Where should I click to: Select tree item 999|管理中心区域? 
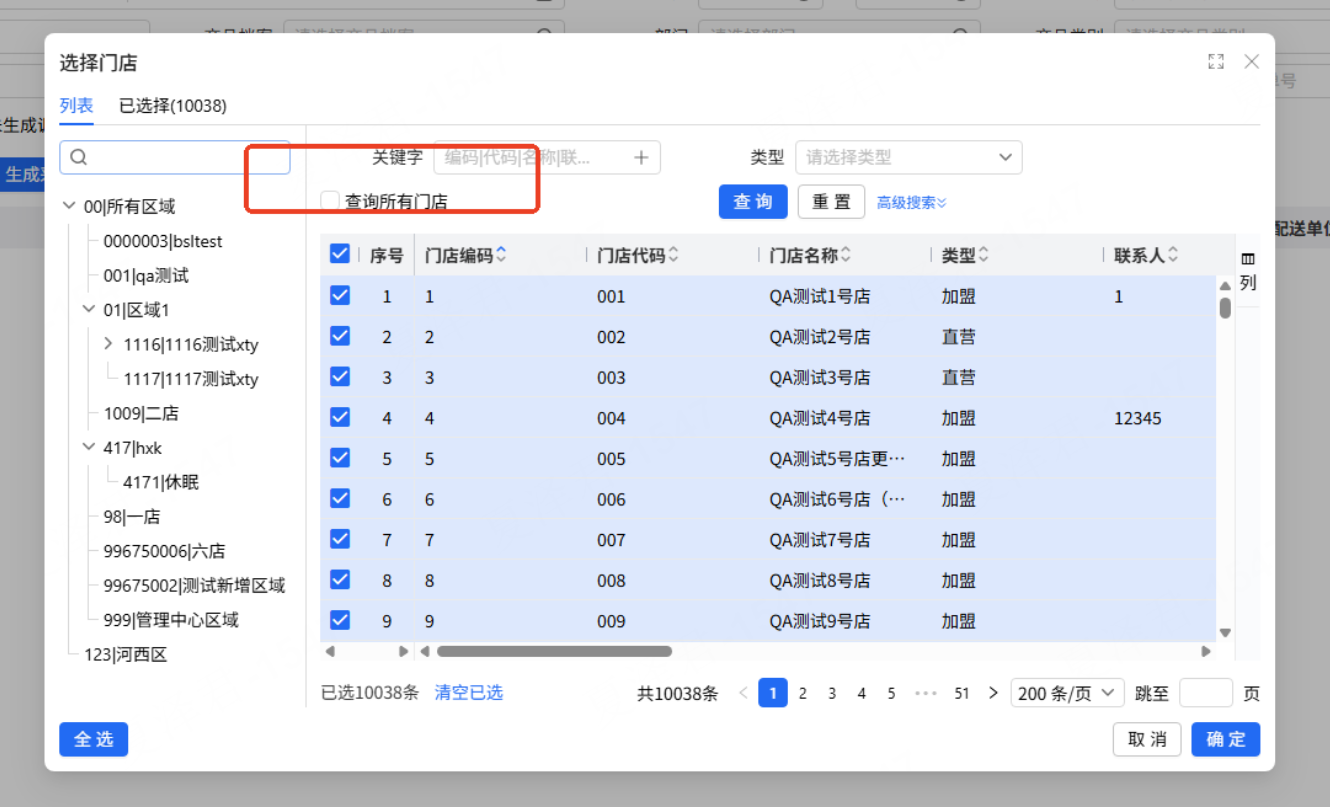[x=171, y=620]
